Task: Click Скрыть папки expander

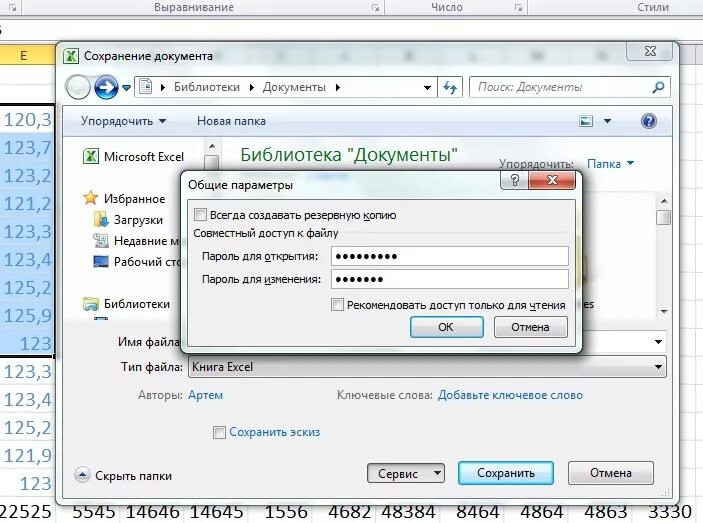Action: (123, 475)
